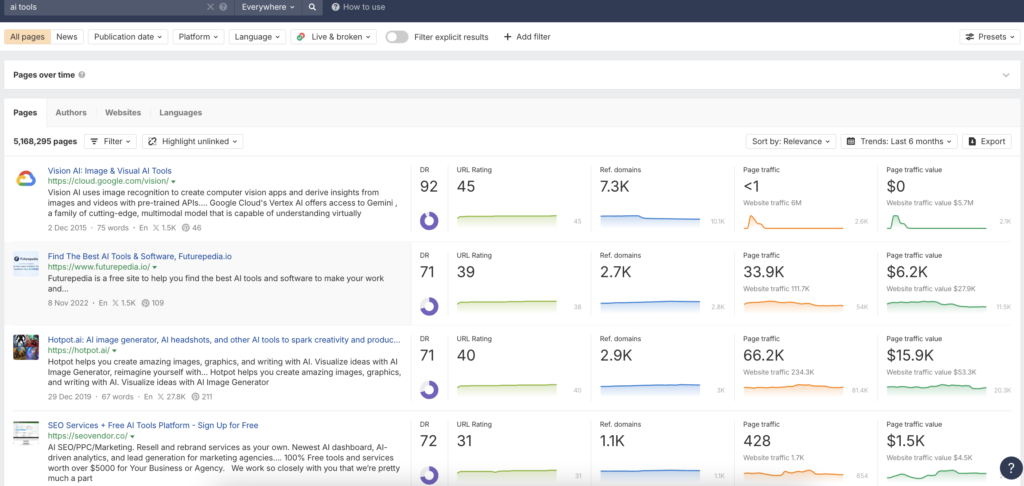Open URL arrow for cloud.google.com/vision
This screenshot has width=1024, height=486.
[x=173, y=181]
